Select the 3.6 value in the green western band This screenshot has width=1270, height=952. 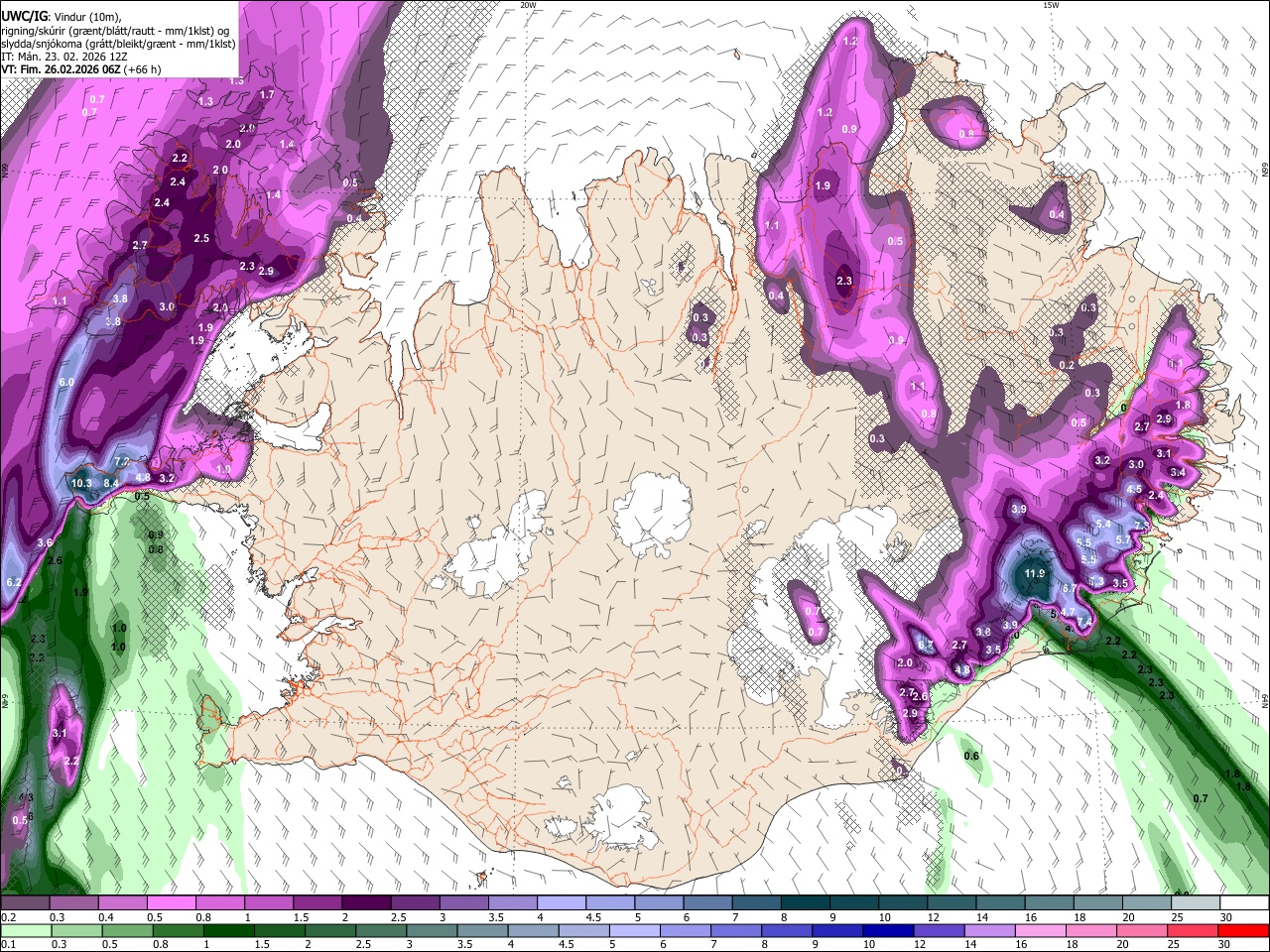[x=45, y=543]
